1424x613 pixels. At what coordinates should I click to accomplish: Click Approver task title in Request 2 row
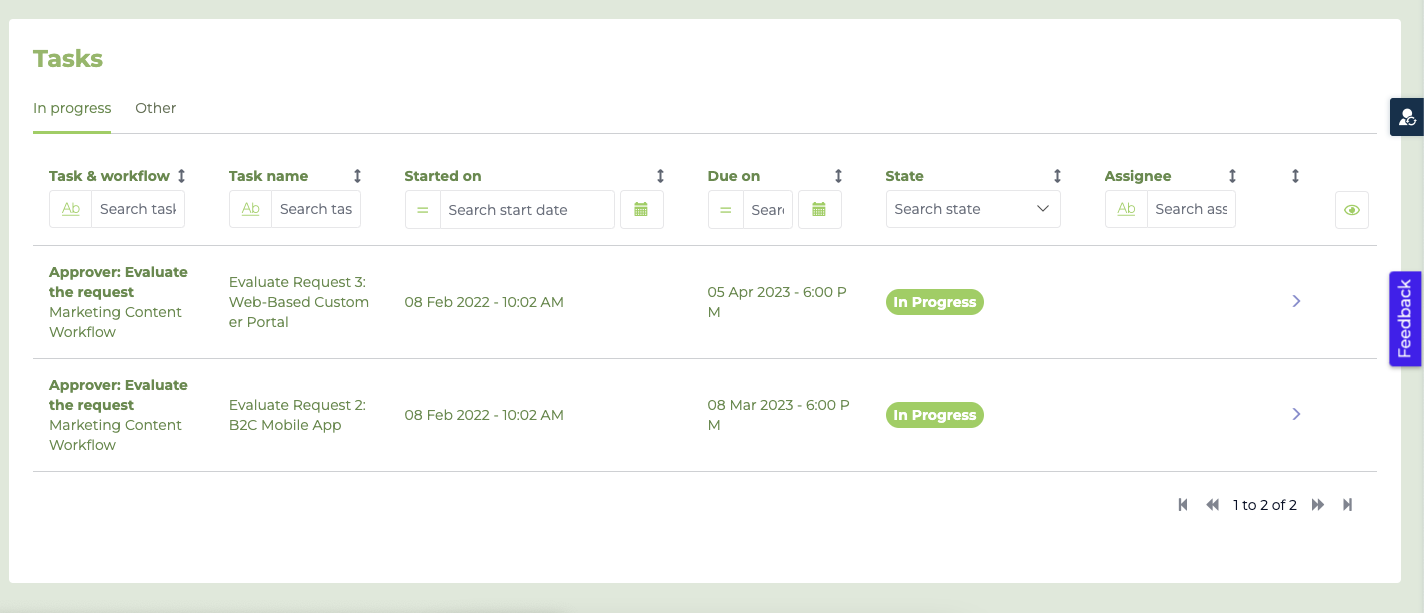click(x=118, y=395)
